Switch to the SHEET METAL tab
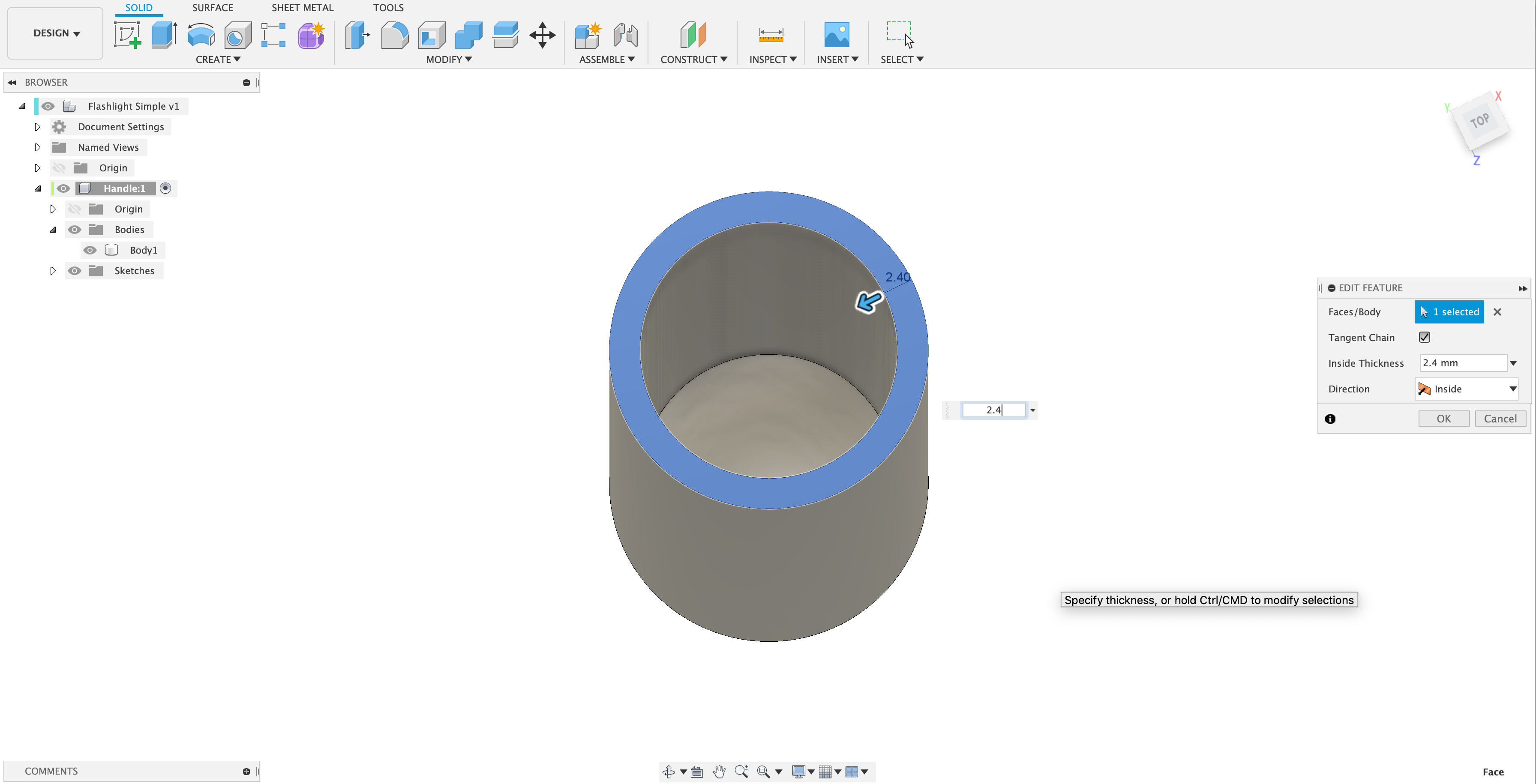1536x784 pixels. (302, 7)
